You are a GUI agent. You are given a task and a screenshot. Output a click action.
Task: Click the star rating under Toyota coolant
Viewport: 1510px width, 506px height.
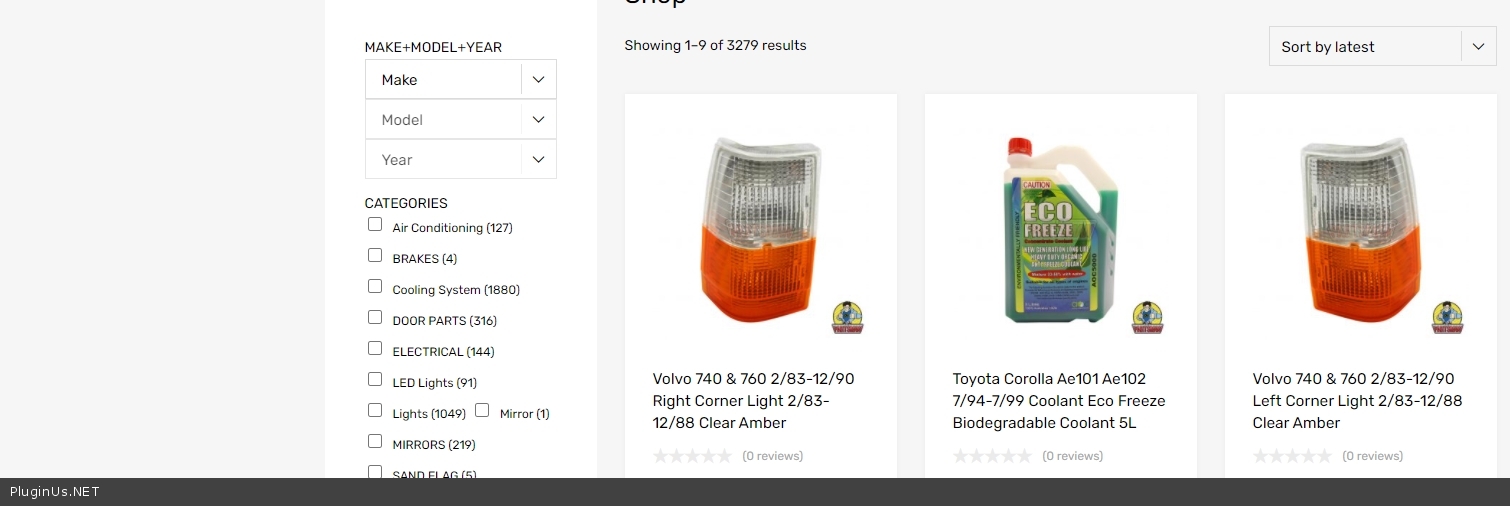992,456
